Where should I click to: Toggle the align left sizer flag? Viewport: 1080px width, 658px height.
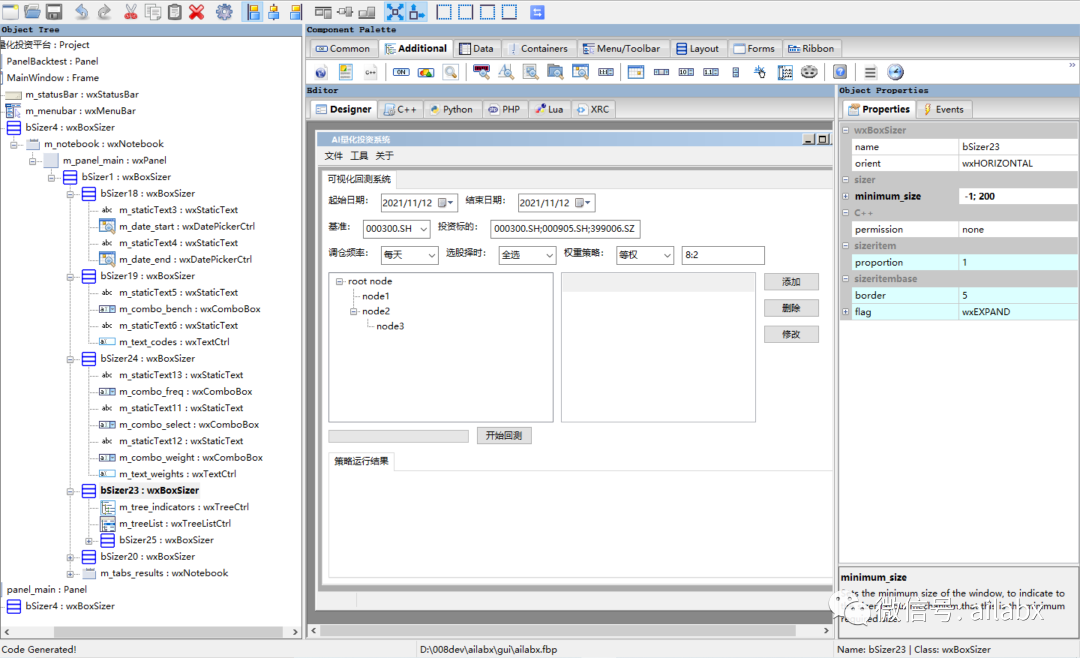coord(253,11)
